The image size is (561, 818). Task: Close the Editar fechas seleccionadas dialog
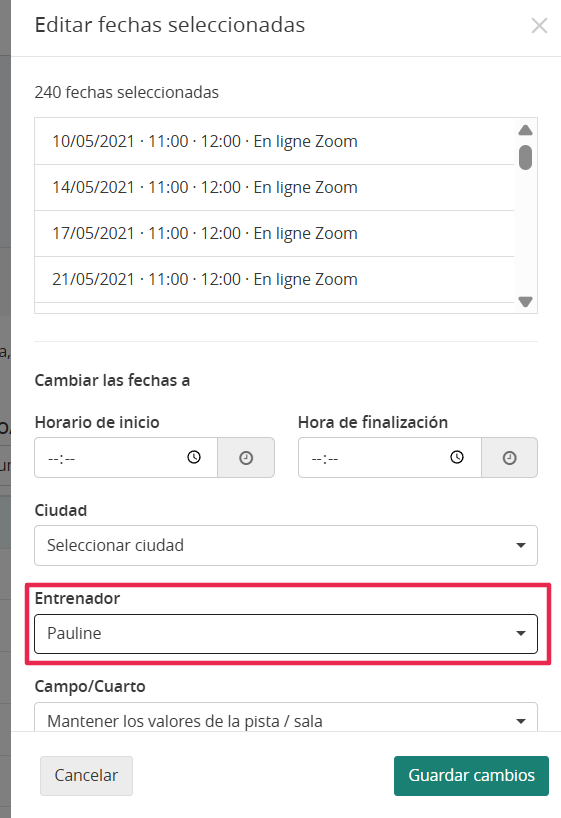539,25
